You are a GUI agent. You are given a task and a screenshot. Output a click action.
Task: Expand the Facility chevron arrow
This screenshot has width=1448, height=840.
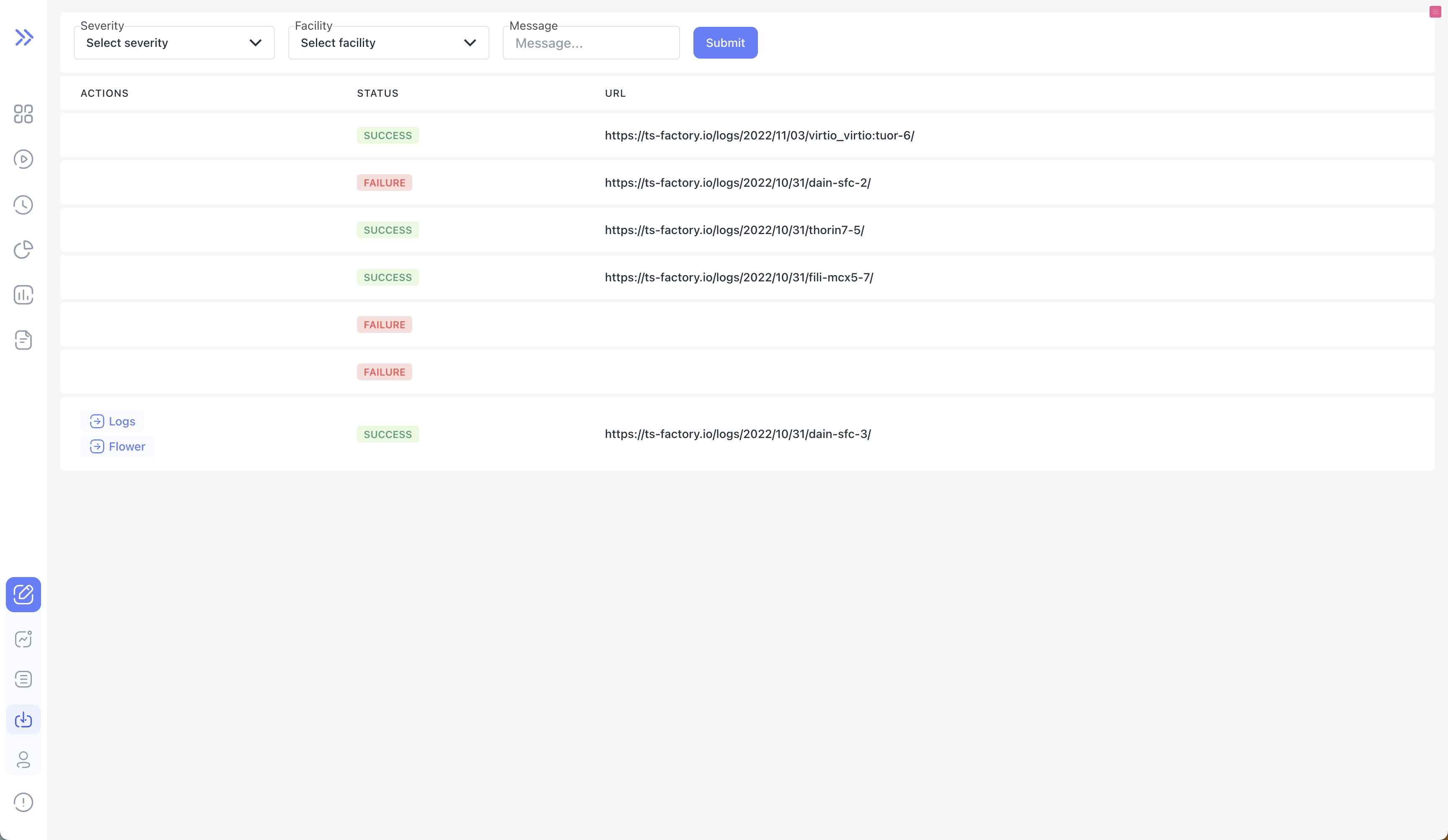[x=471, y=42]
